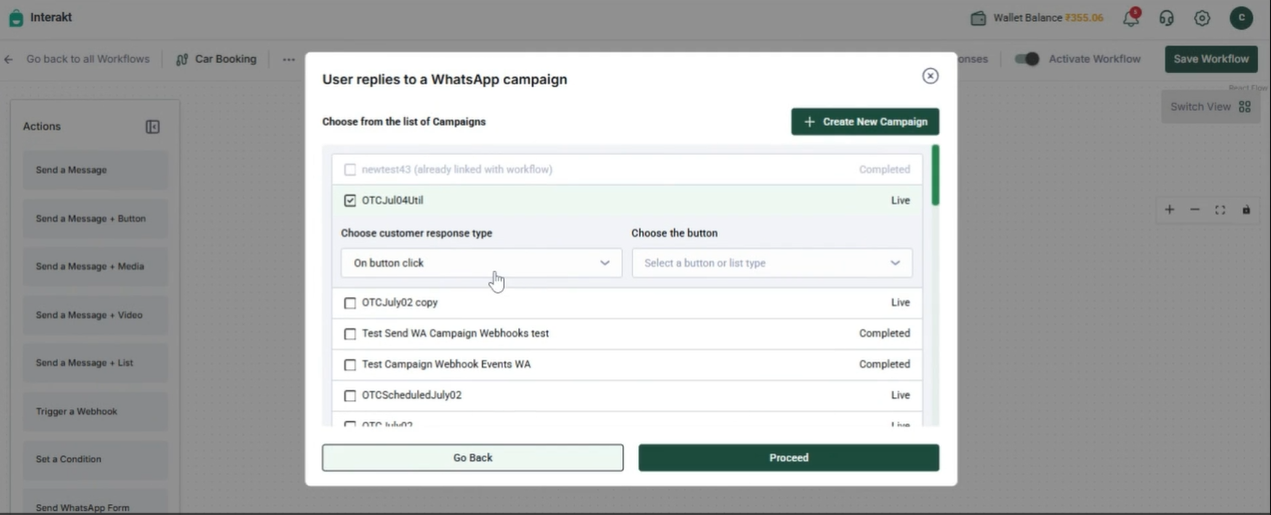Select the Send a Message + List action
1271x515 pixels.
point(96,363)
